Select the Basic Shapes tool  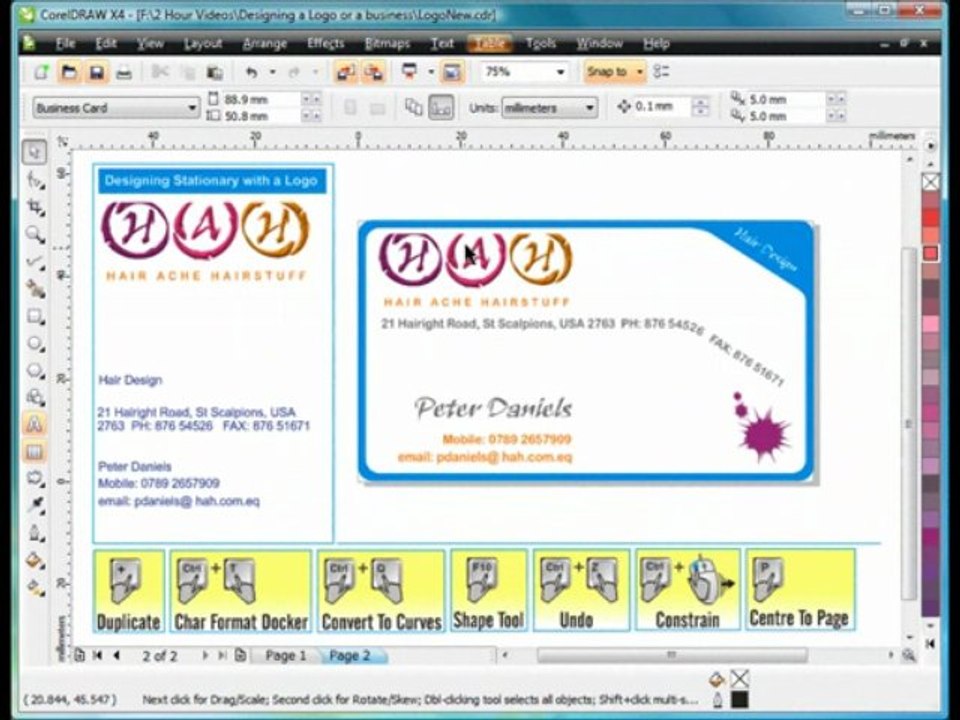(35, 397)
